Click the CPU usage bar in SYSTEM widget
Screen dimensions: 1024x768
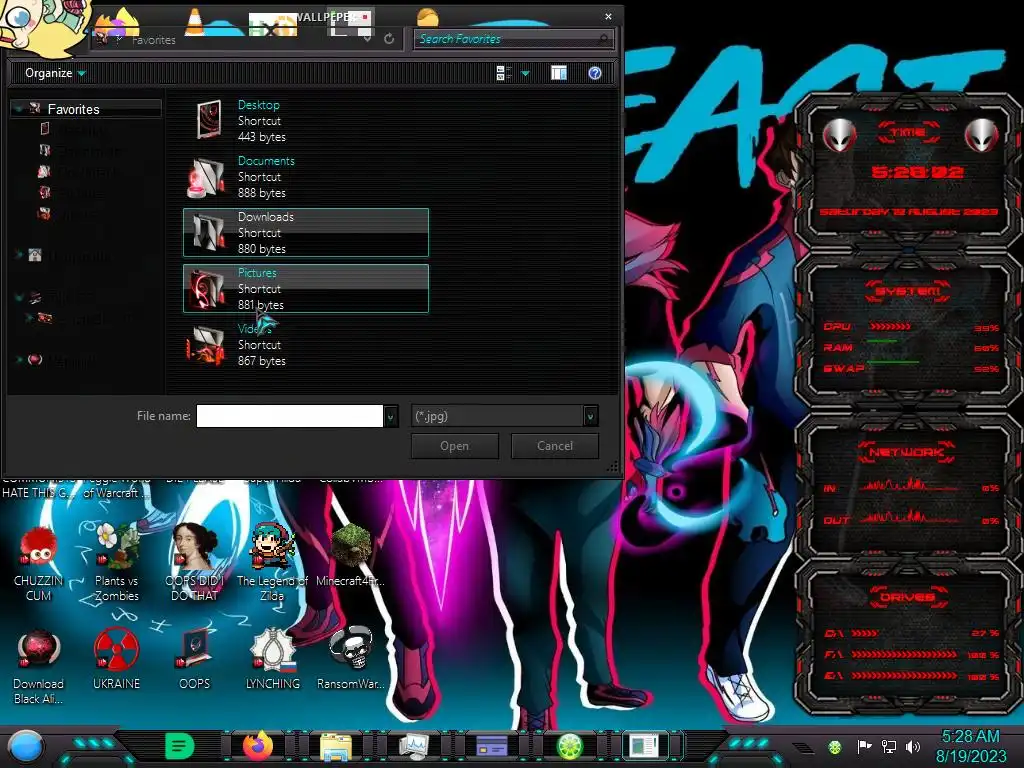click(x=890, y=327)
